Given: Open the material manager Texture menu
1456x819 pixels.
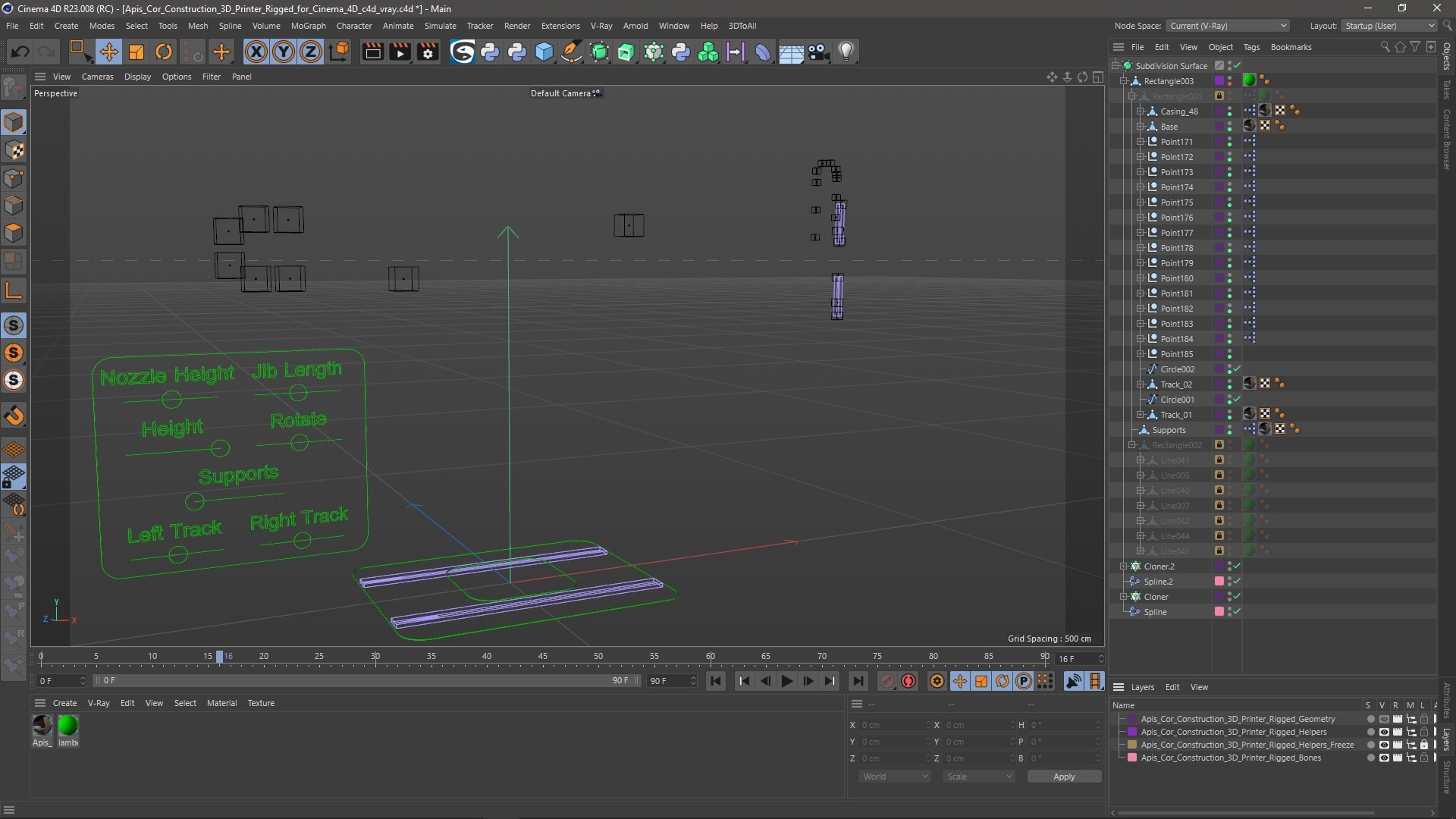Looking at the screenshot, I should pos(261,703).
